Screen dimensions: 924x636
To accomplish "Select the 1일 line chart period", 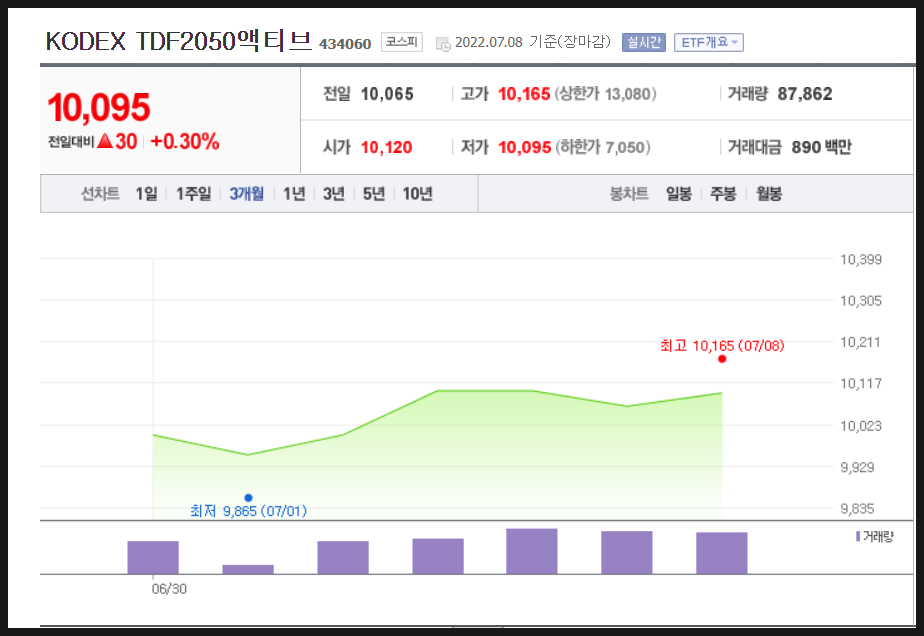I will click(x=146, y=193).
